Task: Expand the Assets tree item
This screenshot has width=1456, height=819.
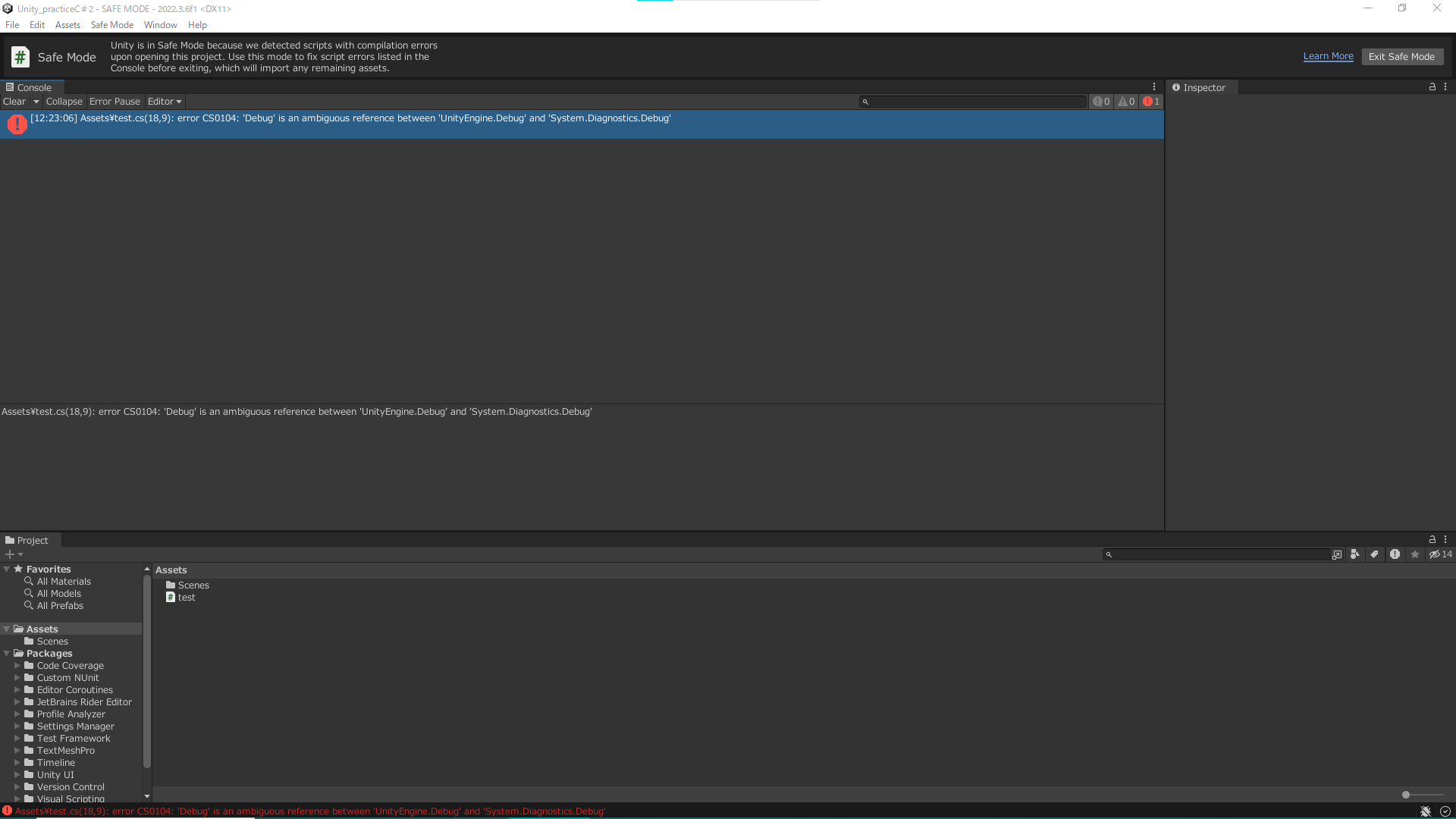Action: point(7,628)
